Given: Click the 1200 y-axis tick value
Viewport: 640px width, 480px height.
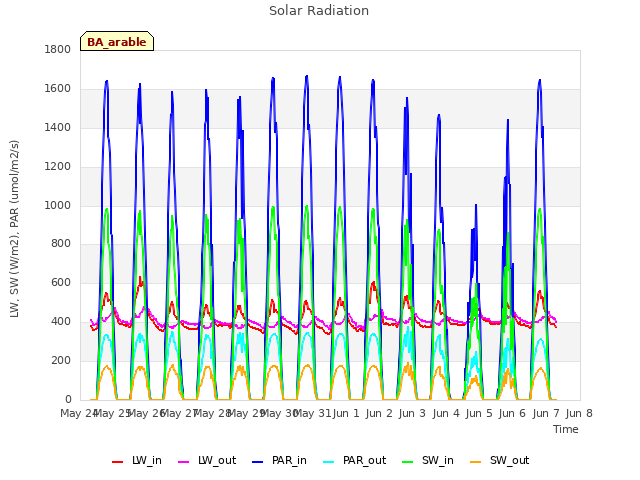Looking at the screenshot, I should tap(58, 167).
